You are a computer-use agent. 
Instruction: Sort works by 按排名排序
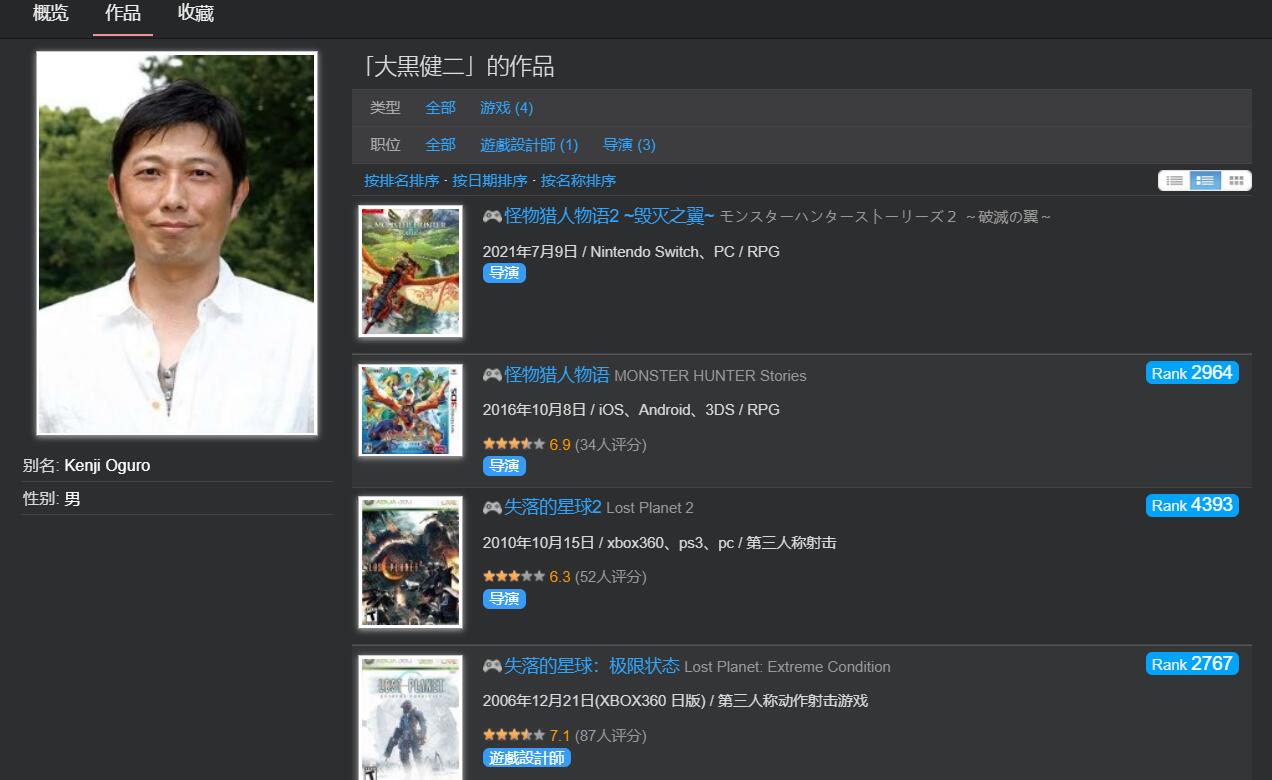pos(401,181)
